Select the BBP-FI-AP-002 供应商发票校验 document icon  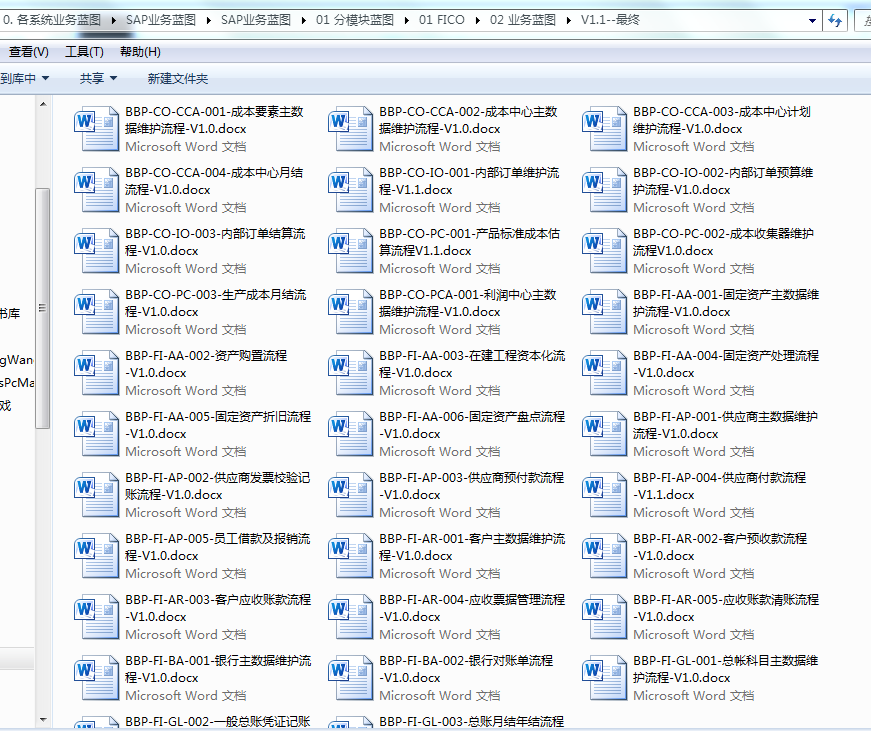pyautogui.click(x=97, y=495)
